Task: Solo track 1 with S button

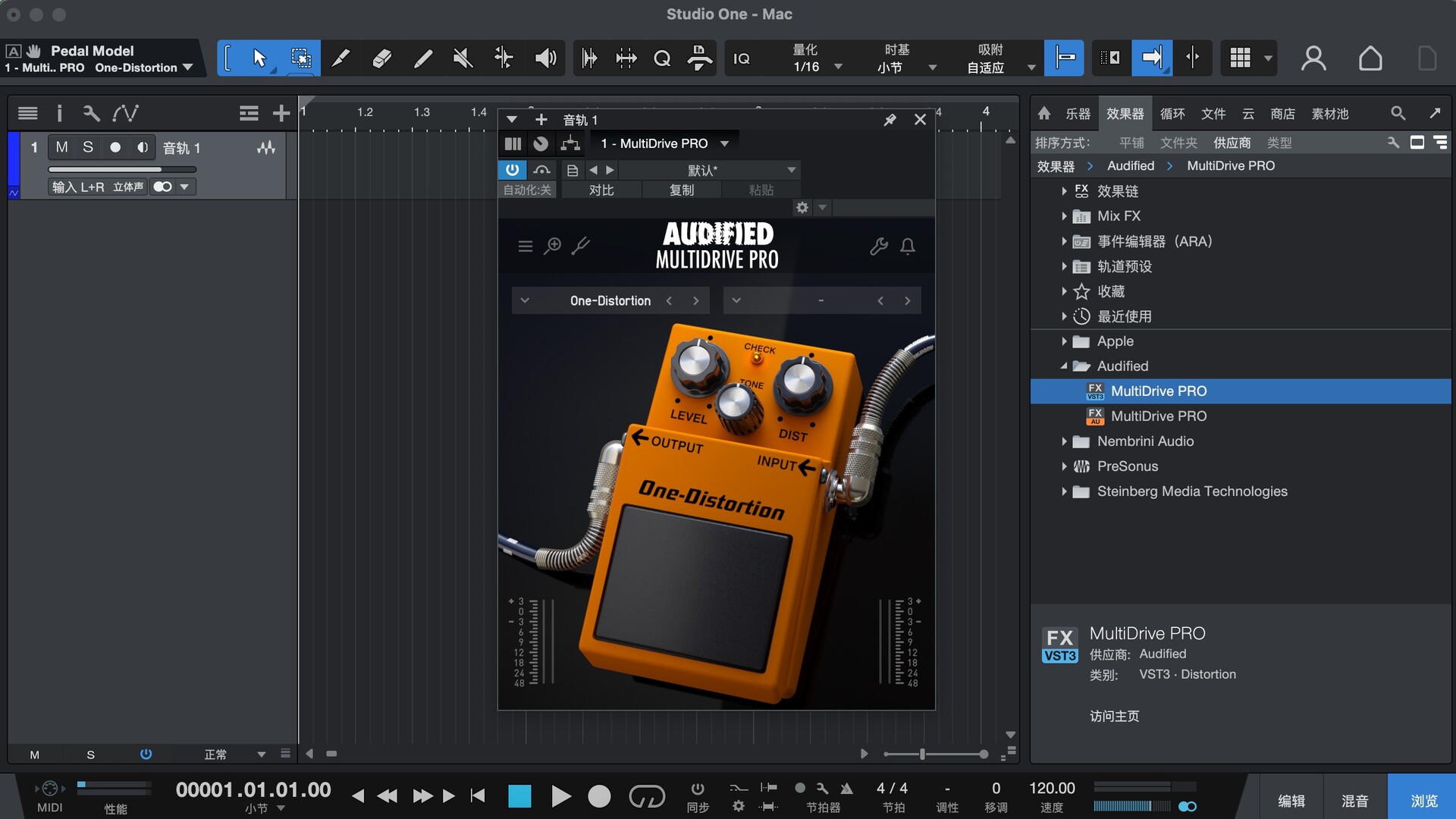Action: (x=88, y=147)
